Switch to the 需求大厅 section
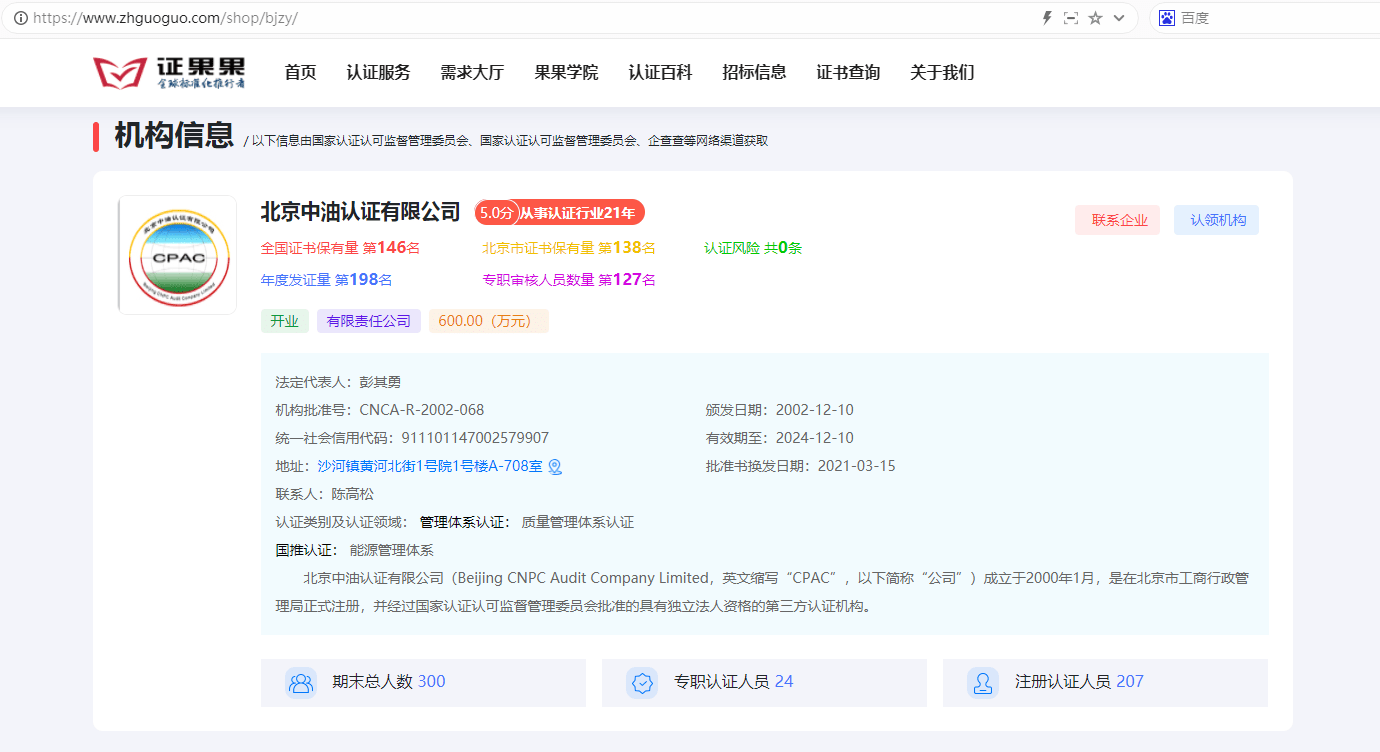 pyautogui.click(x=471, y=72)
